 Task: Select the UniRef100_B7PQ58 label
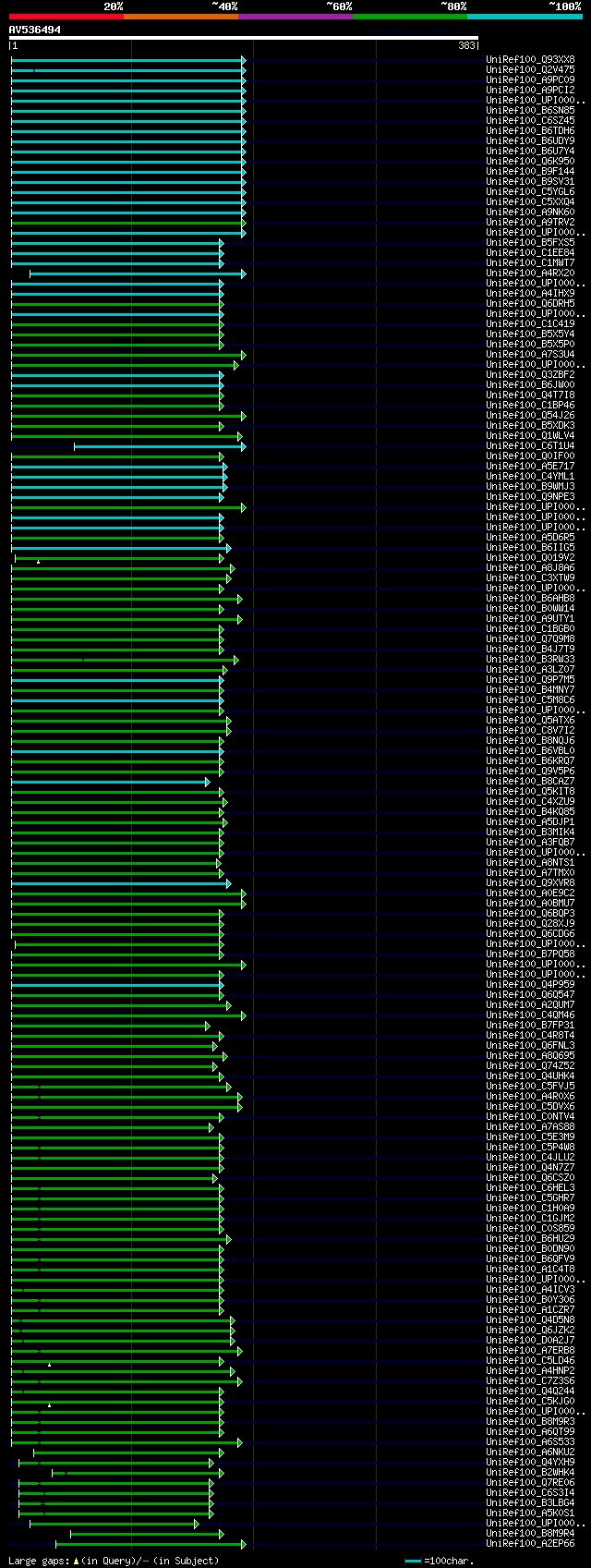[x=530, y=954]
